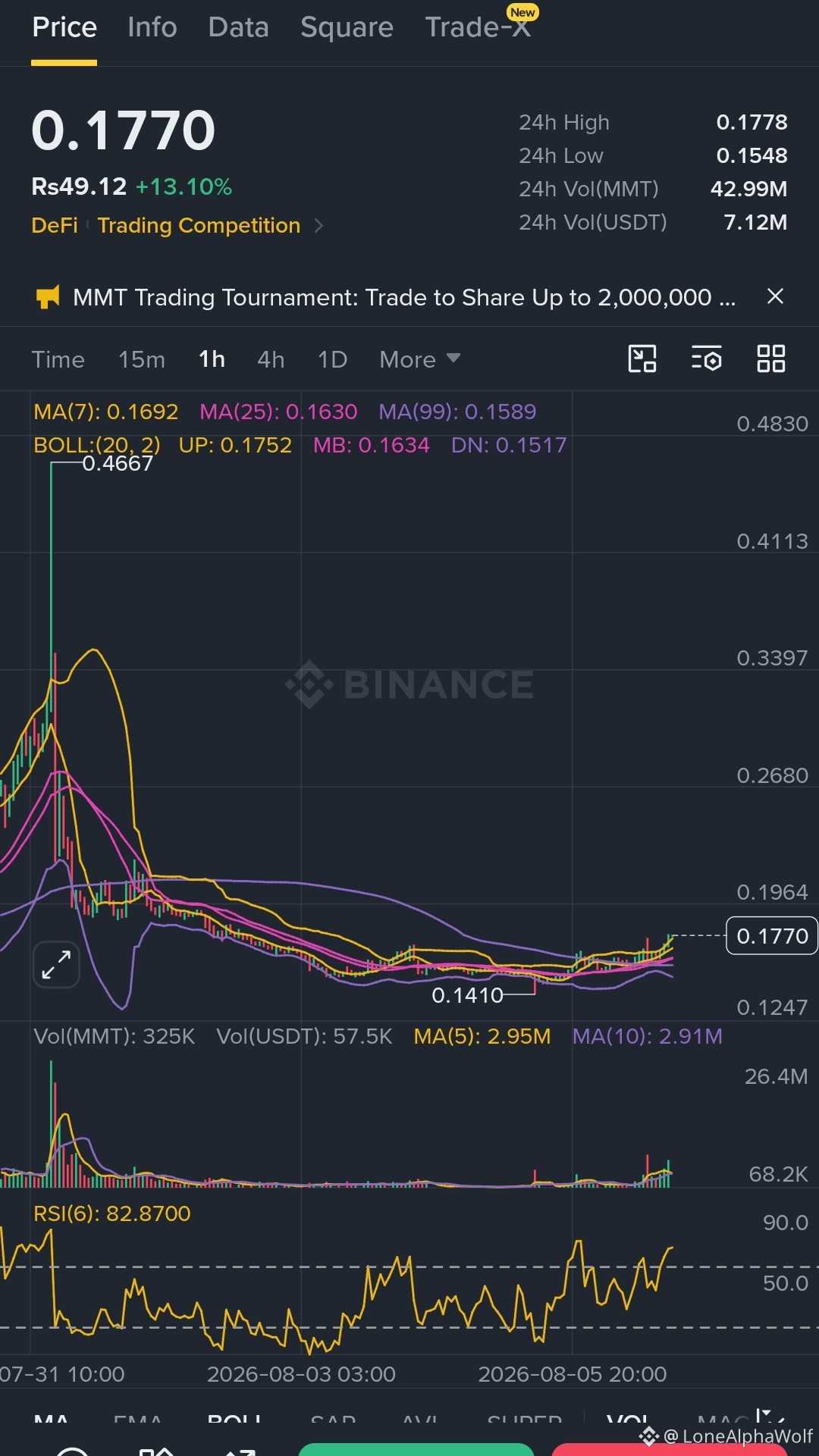Open the Trading Competition link

pos(199,226)
